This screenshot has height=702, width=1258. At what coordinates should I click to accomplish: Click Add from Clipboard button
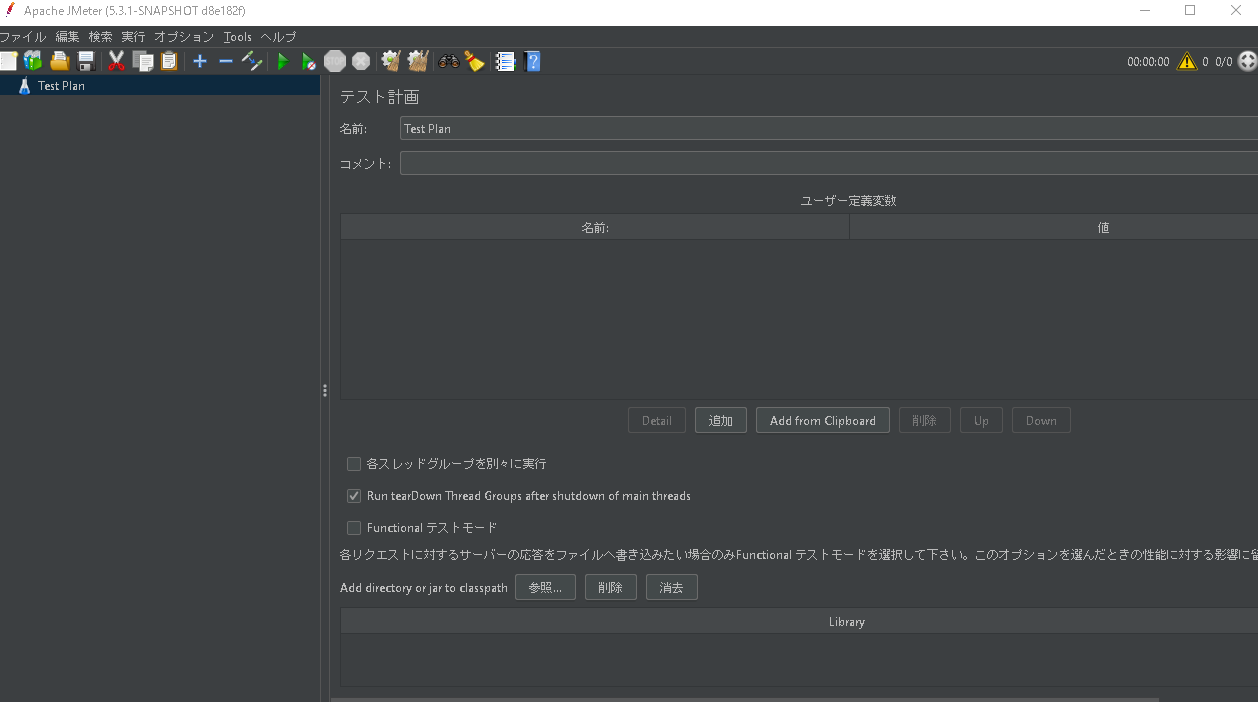[823, 420]
